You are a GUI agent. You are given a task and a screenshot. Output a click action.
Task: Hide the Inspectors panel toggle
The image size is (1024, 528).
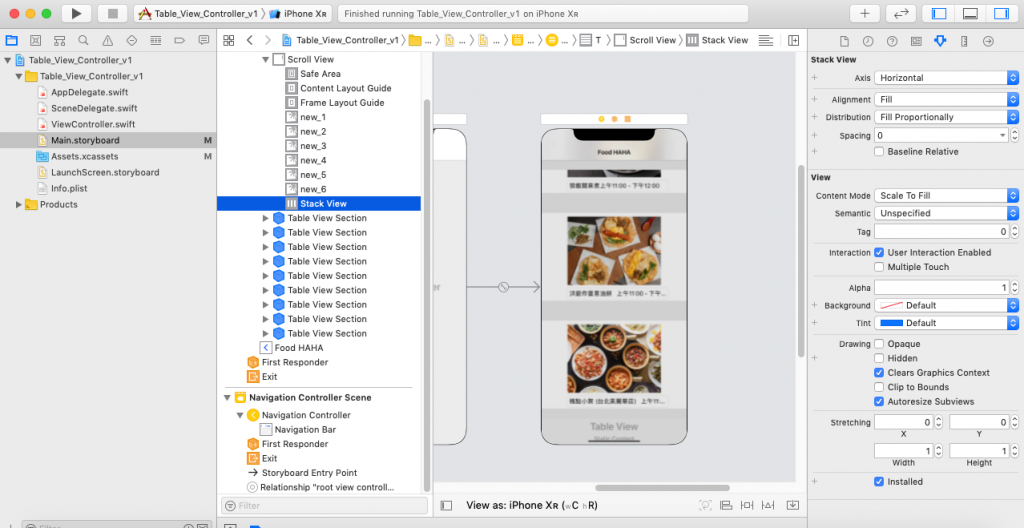tap(1001, 14)
